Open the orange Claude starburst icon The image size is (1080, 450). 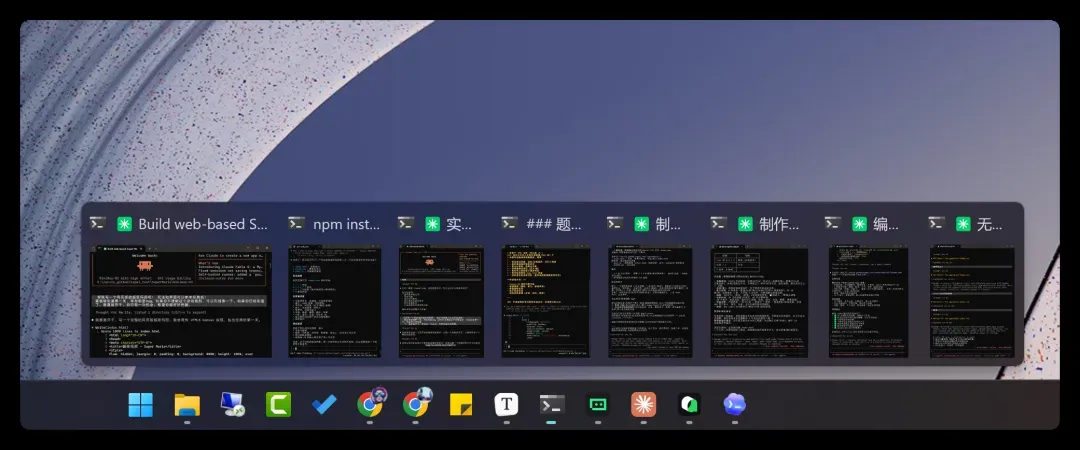[643, 405]
